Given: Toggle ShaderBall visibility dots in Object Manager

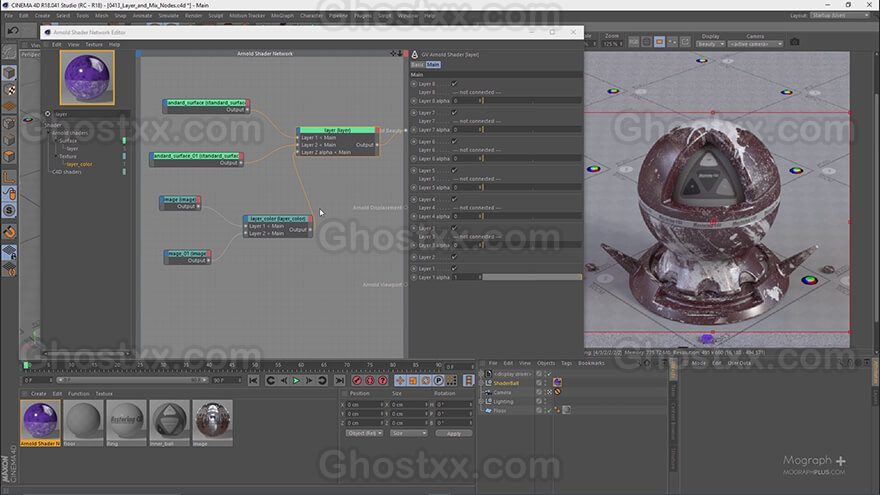Looking at the screenshot, I should tap(544, 383).
